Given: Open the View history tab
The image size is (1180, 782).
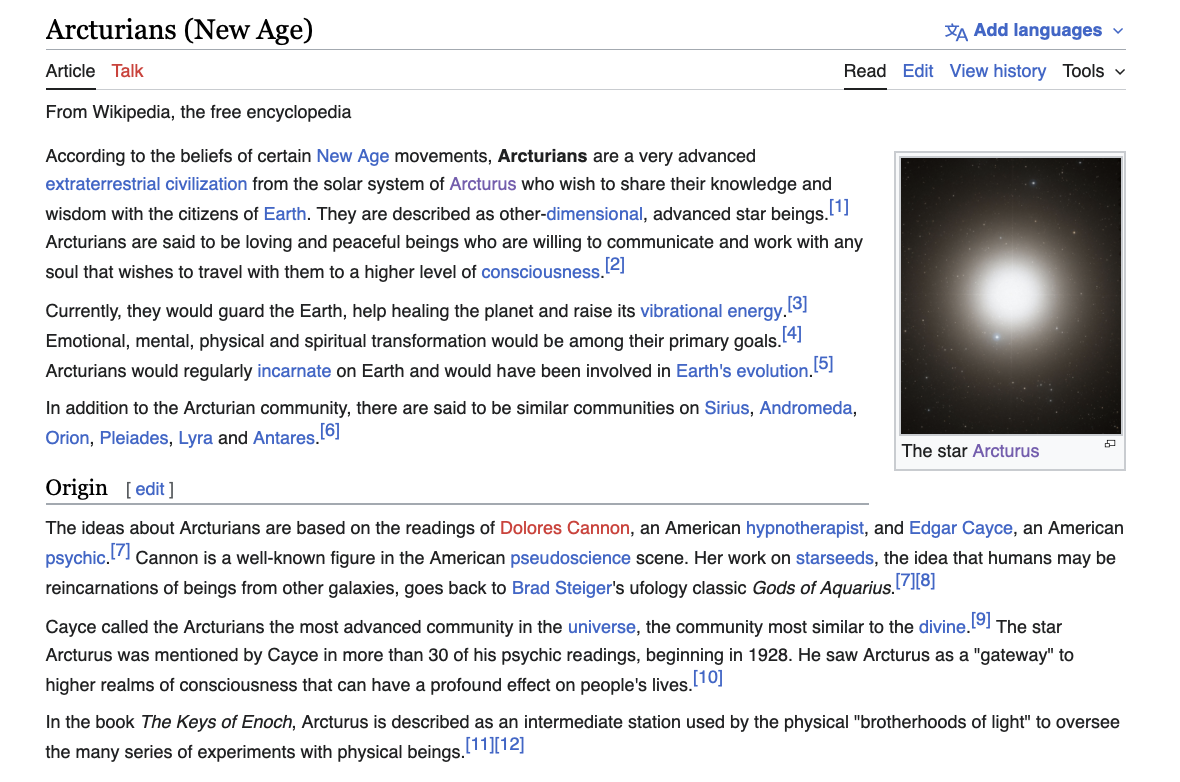Looking at the screenshot, I should (998, 72).
